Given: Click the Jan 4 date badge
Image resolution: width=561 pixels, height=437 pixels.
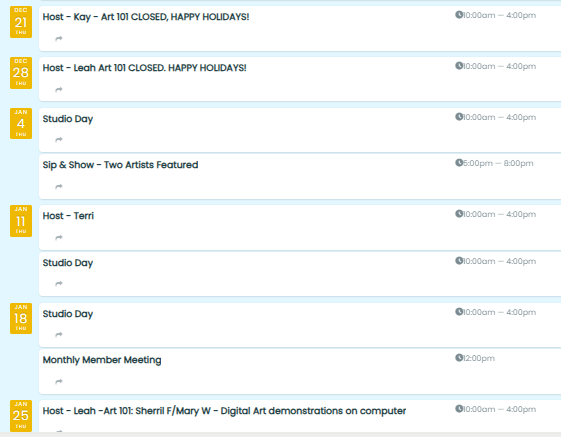Looking at the screenshot, I should [21, 123].
